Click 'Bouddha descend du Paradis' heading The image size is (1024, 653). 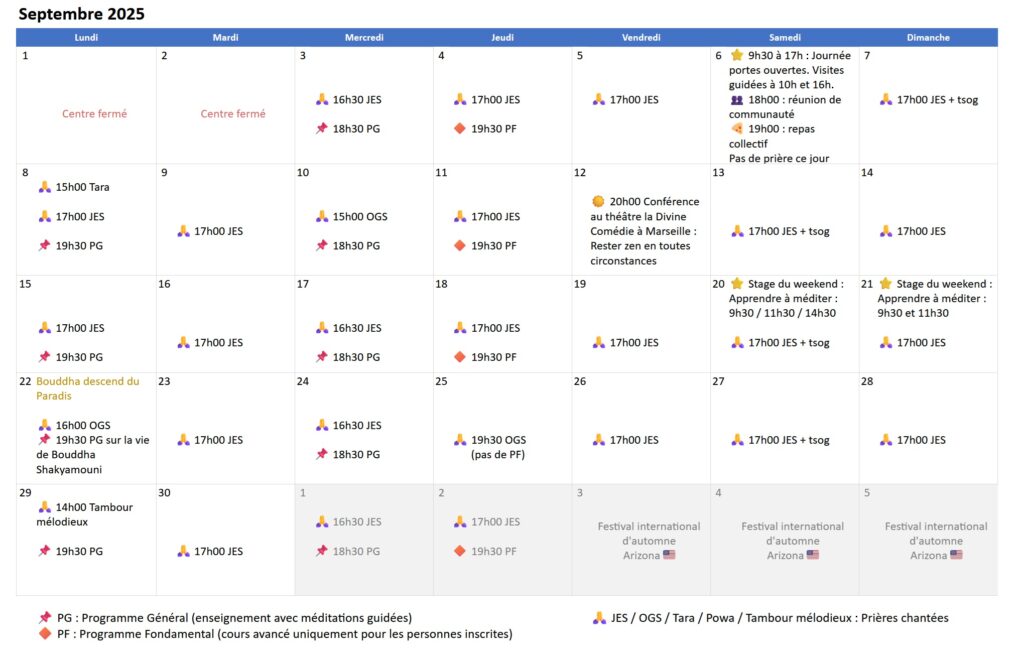point(88,389)
